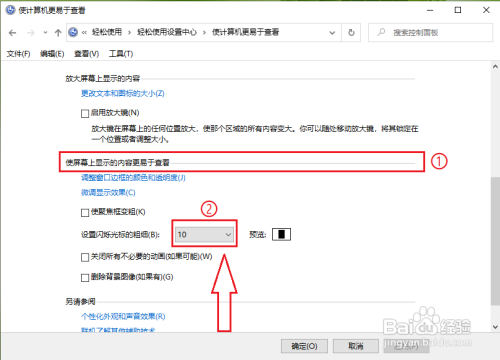This screenshot has height=360, width=500.
Task: Open the 查看(V) menu
Action: click(86, 54)
